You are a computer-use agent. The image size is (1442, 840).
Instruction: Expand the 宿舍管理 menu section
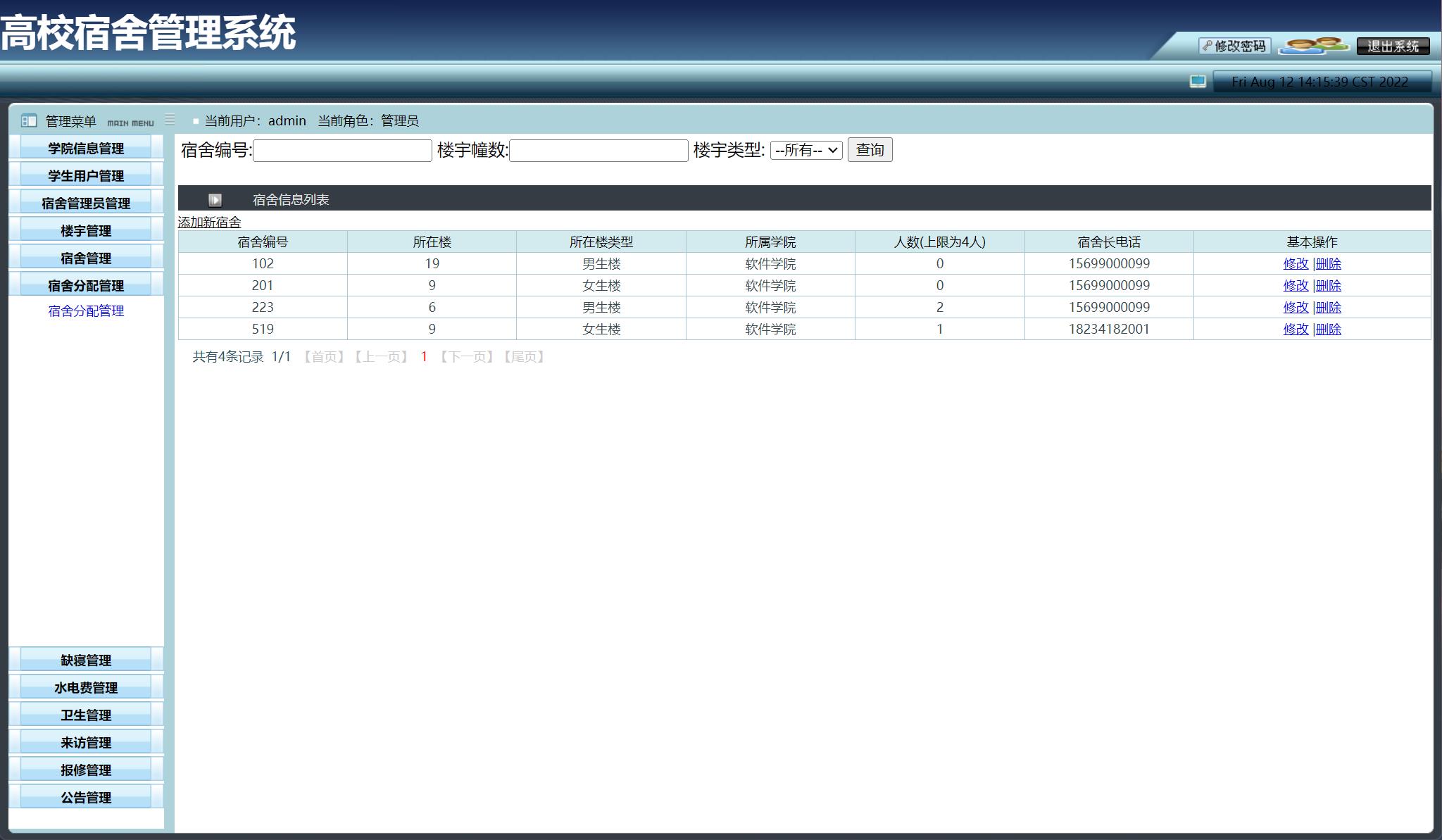(x=86, y=258)
